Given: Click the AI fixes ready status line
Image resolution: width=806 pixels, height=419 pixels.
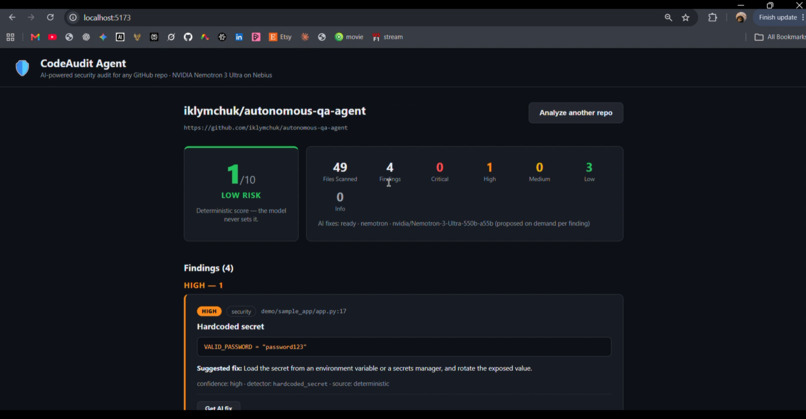Looking at the screenshot, I should [453, 224].
